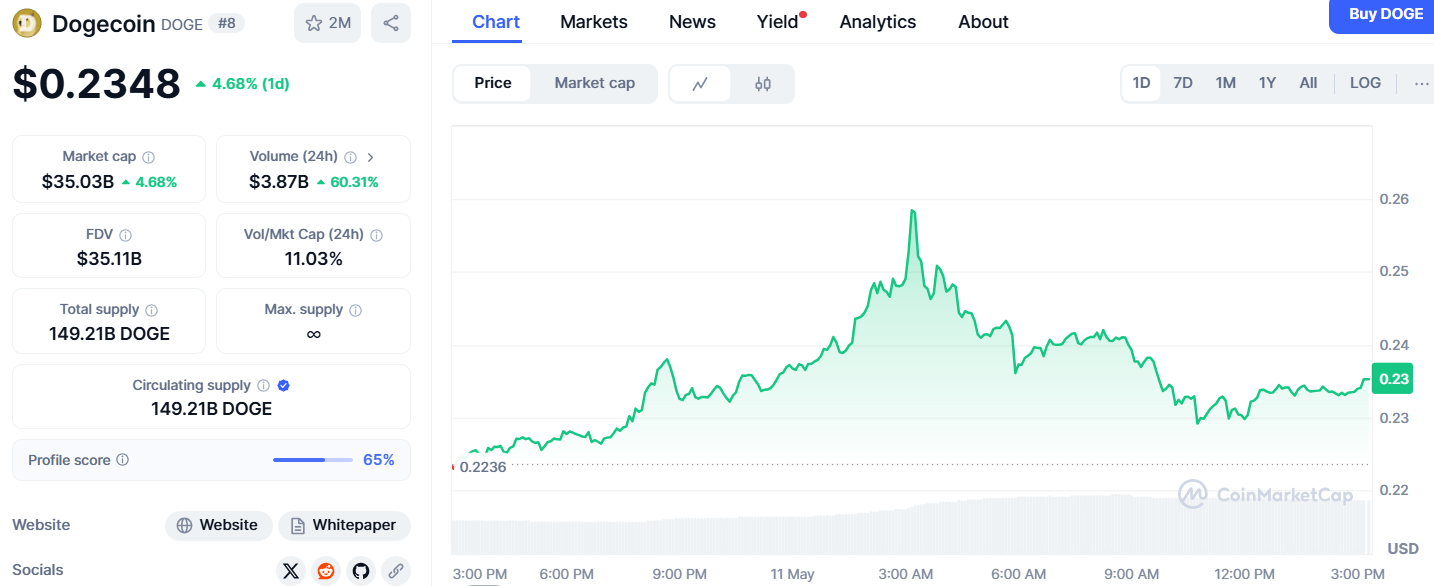
Task: Click the CoinMarketCap watermark logo
Action: (x=1266, y=494)
